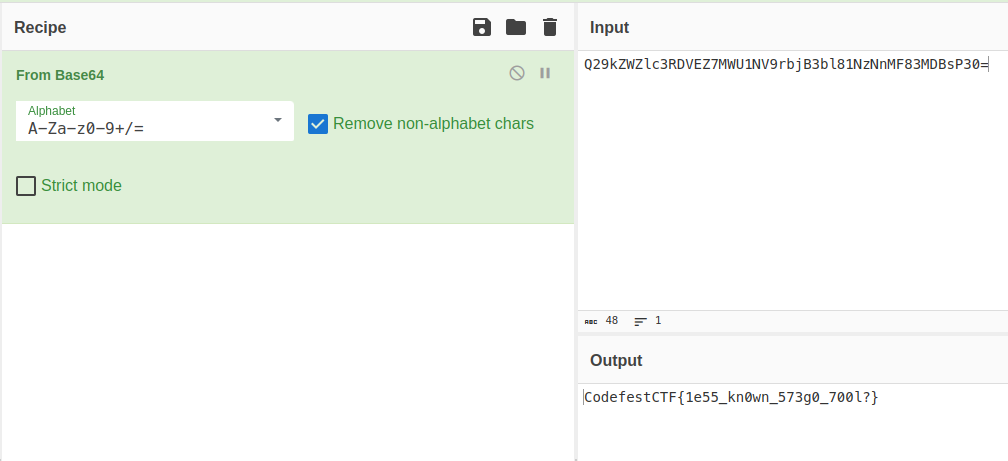The image size is (1008, 461).
Task: Click the Output panel heading
Action: pyautogui.click(x=616, y=360)
